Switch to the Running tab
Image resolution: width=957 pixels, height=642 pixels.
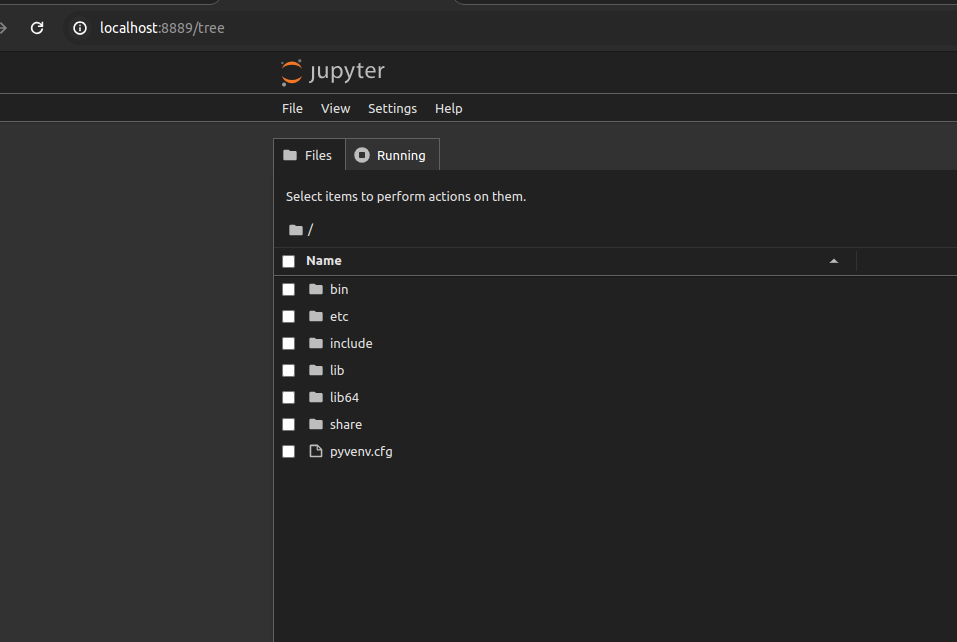tap(391, 155)
